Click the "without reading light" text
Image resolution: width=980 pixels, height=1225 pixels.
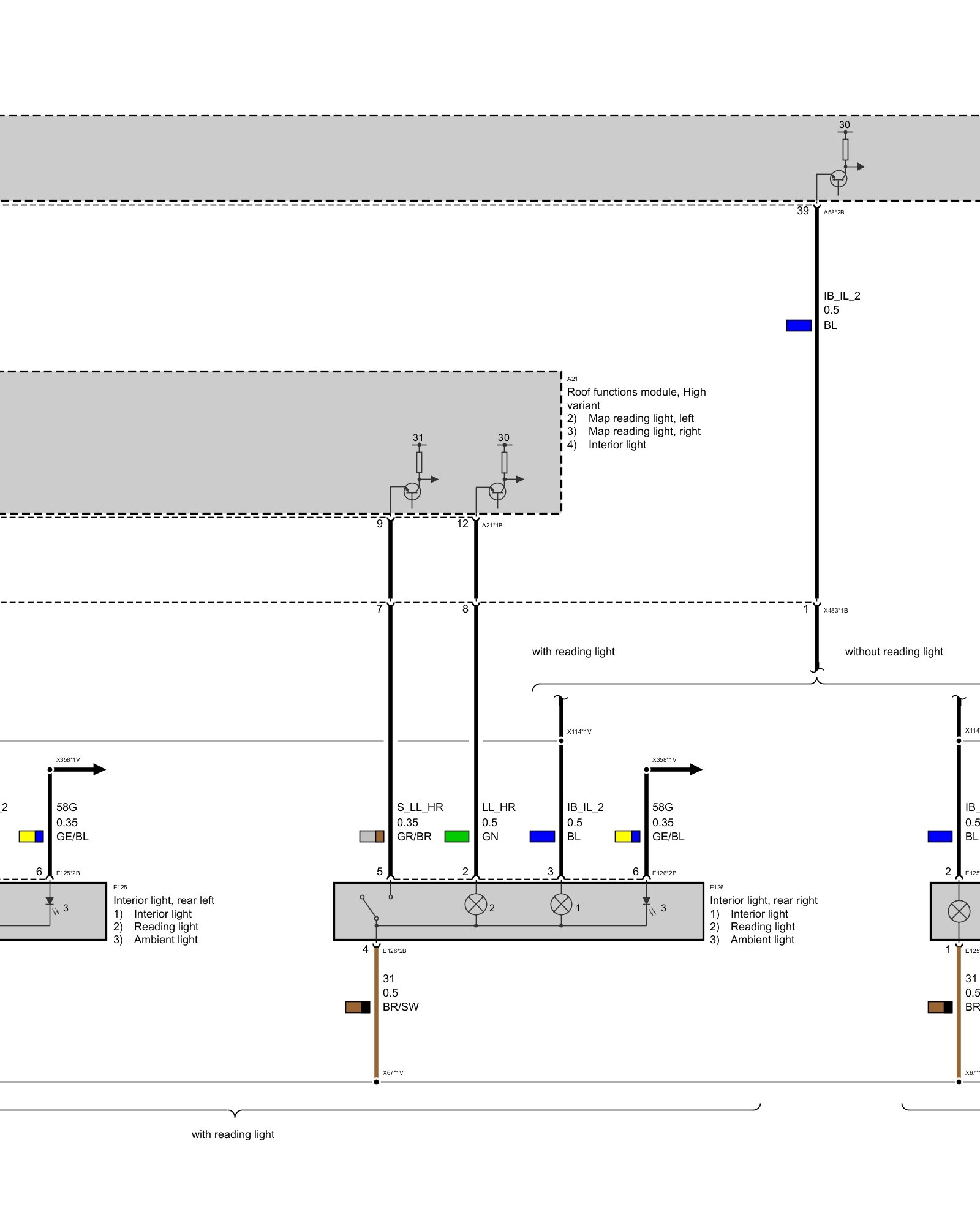click(894, 652)
